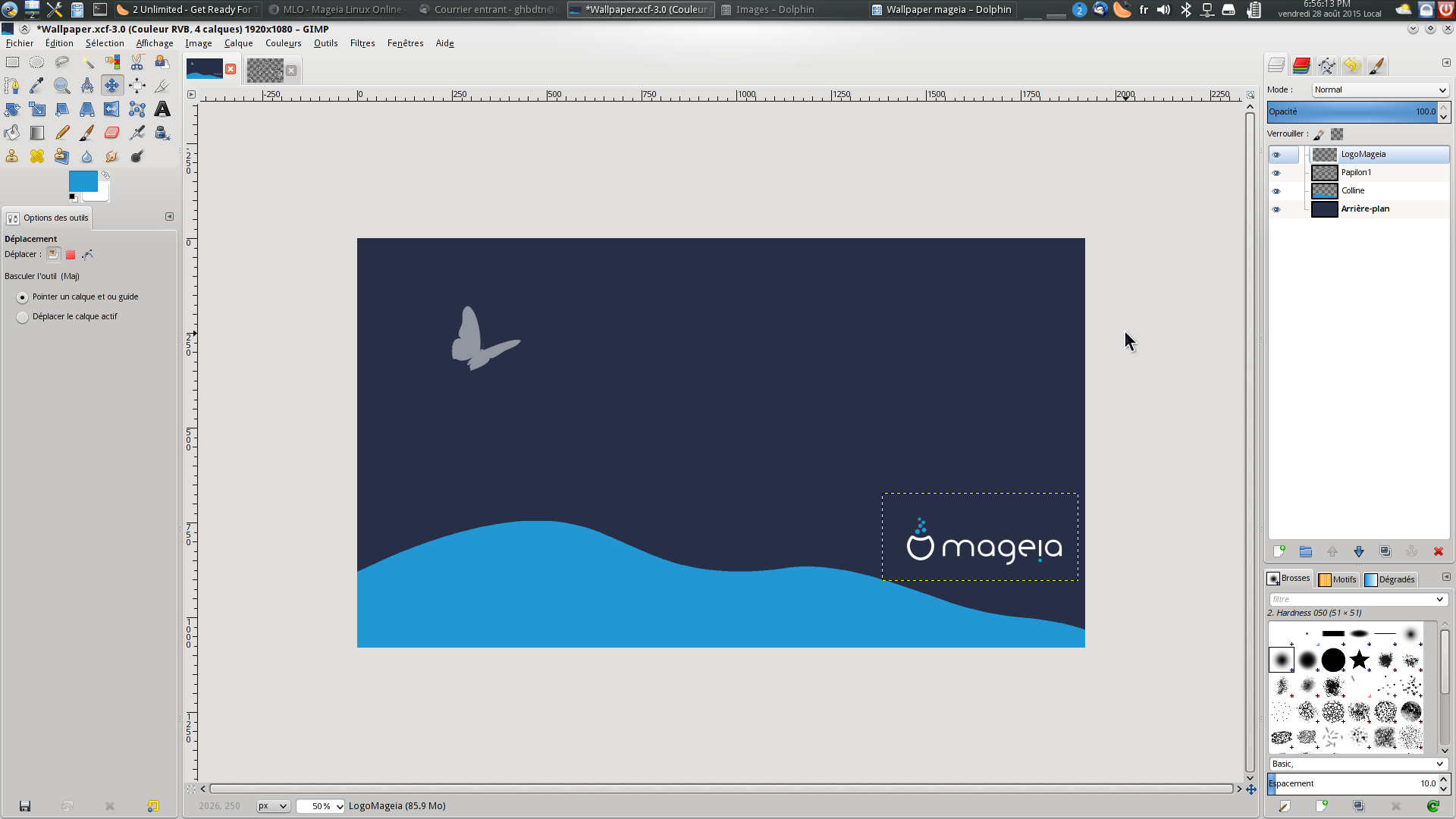This screenshot has width=1456, height=819.
Task: Open the Basic brush tag dropdown
Action: (x=1358, y=764)
